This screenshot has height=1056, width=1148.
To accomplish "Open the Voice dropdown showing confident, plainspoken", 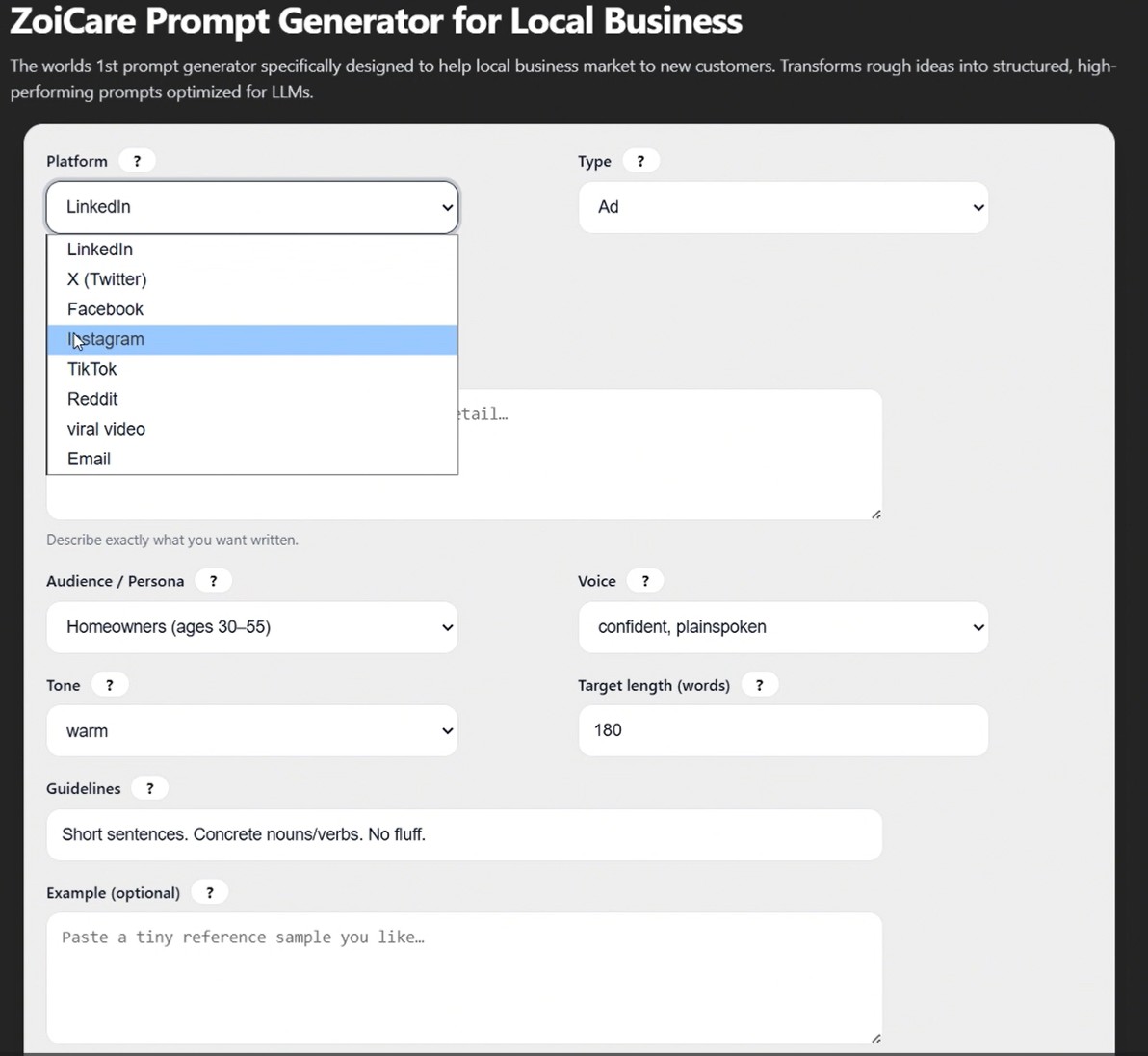I will pyautogui.click(x=783, y=627).
